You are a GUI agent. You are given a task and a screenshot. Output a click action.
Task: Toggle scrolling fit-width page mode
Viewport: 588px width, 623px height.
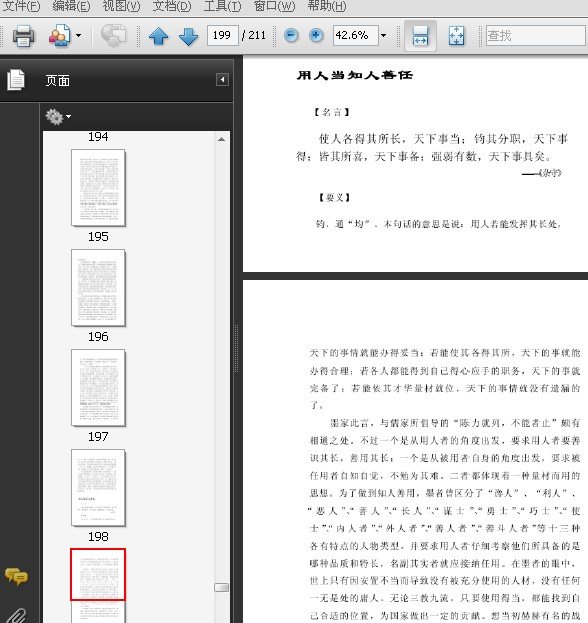(x=420, y=36)
